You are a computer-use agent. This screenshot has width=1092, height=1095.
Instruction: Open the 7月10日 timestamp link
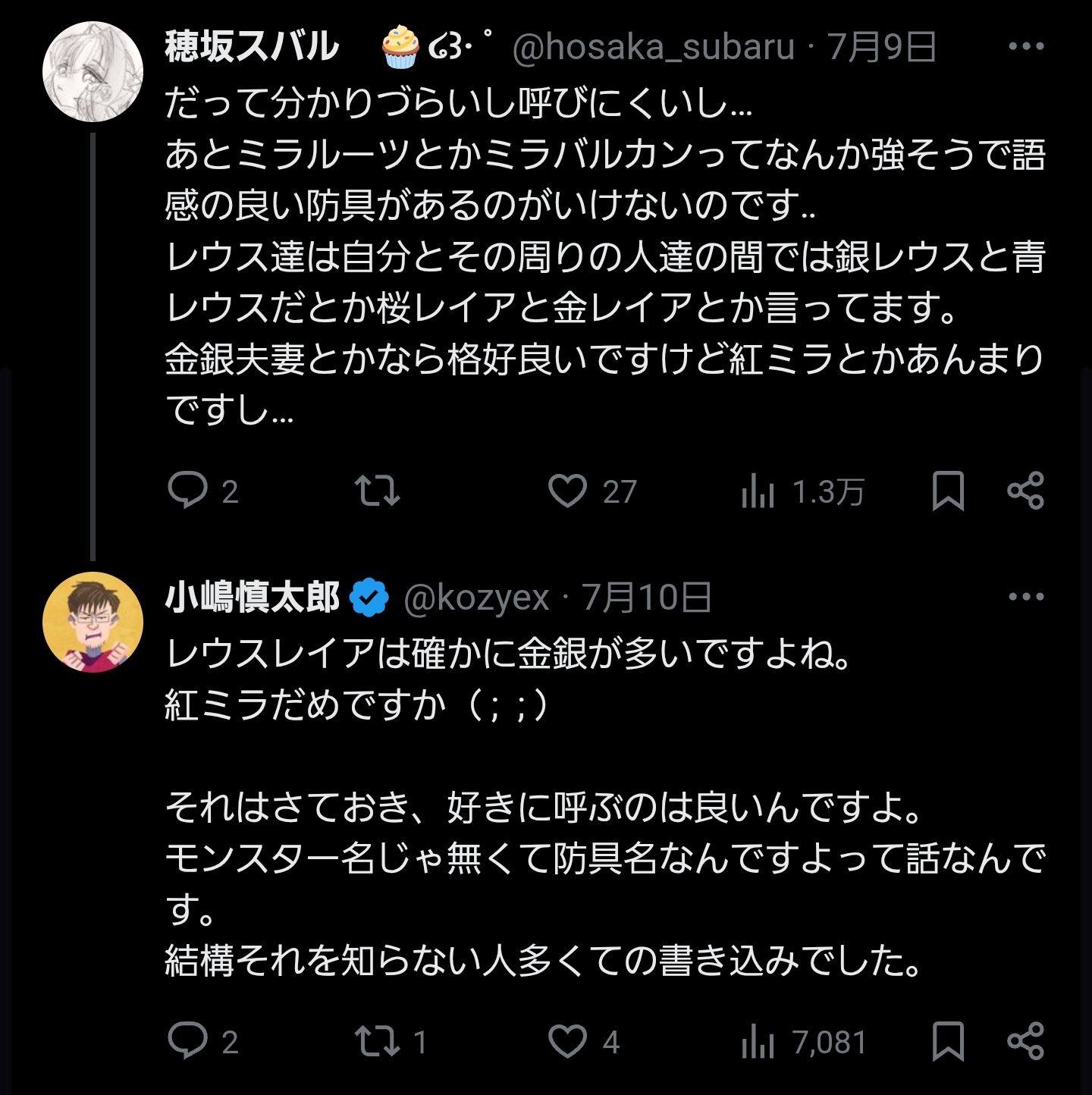click(x=647, y=598)
